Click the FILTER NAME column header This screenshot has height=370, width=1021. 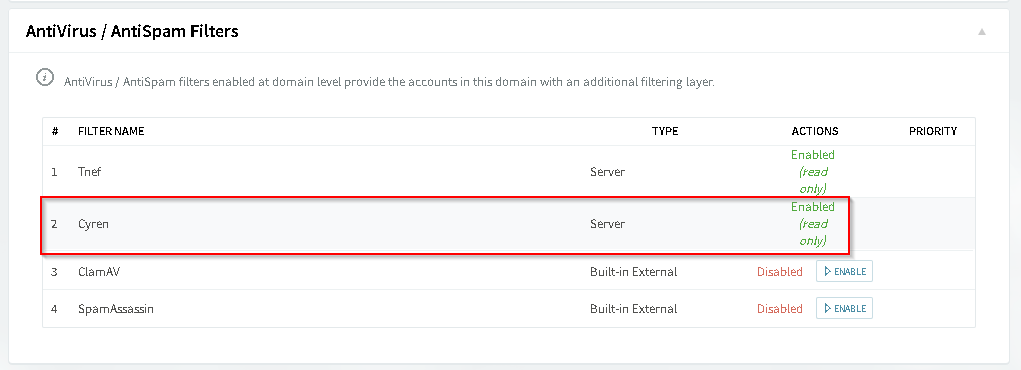tap(111, 131)
